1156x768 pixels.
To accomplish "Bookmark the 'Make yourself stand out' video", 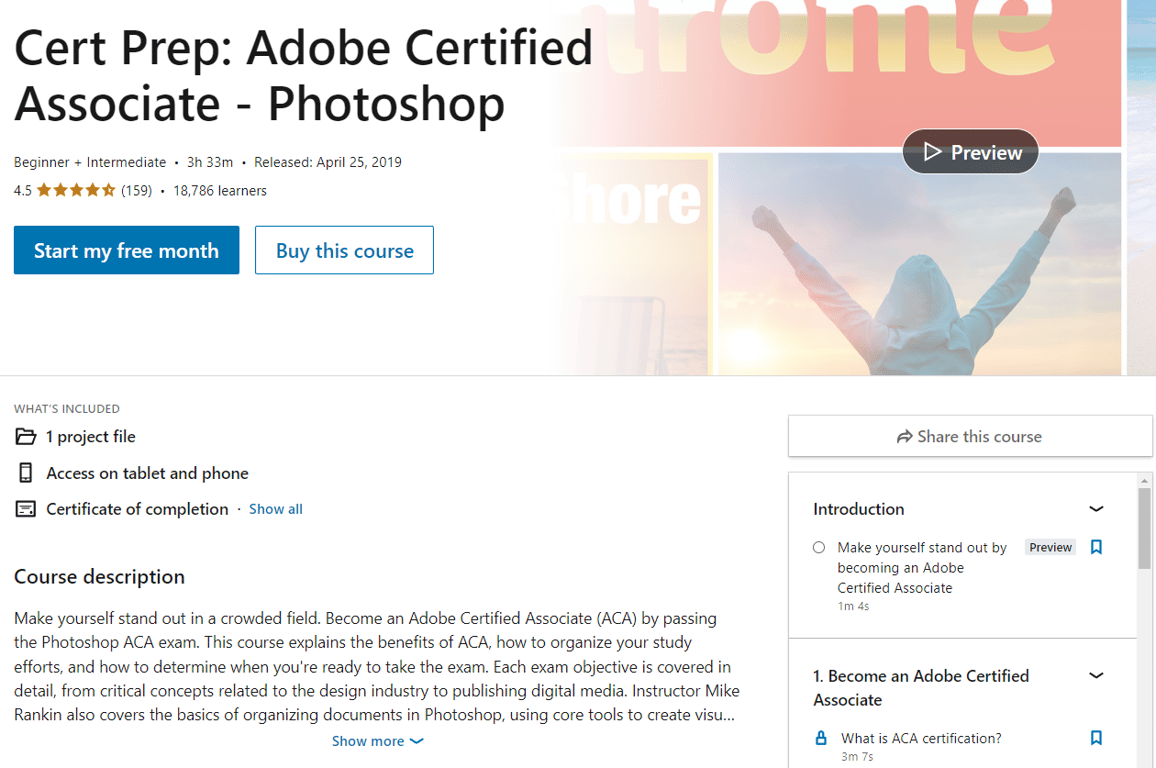I will click(x=1096, y=547).
